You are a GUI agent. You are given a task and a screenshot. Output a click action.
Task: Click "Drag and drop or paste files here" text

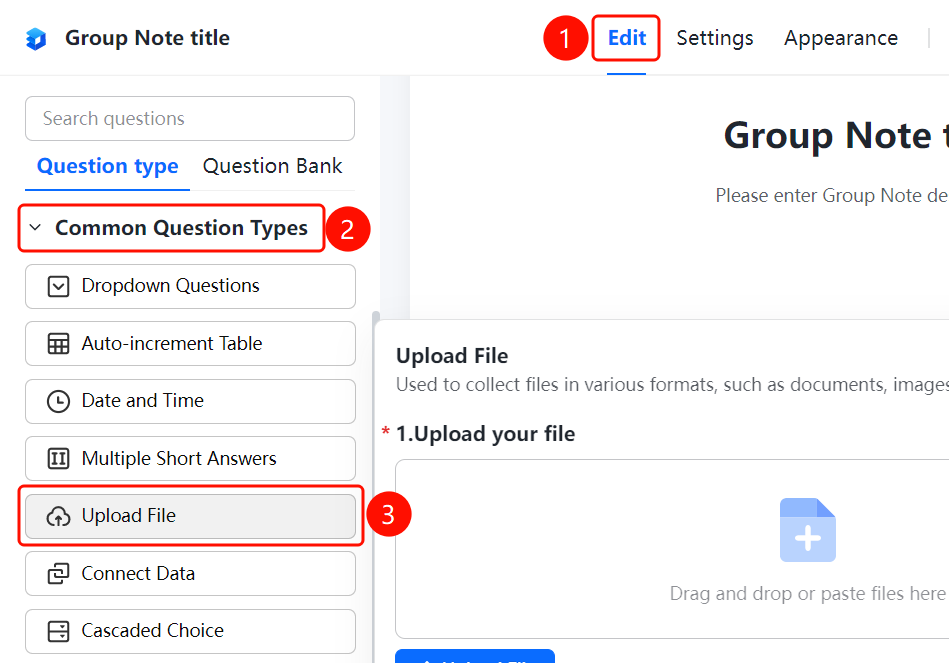[x=807, y=594]
